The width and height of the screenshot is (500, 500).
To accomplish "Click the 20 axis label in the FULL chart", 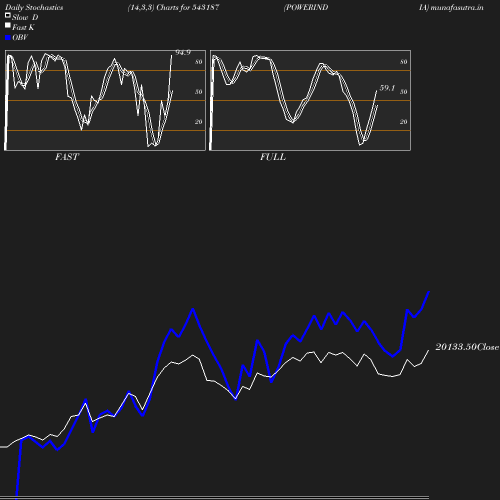I will coord(404,122).
